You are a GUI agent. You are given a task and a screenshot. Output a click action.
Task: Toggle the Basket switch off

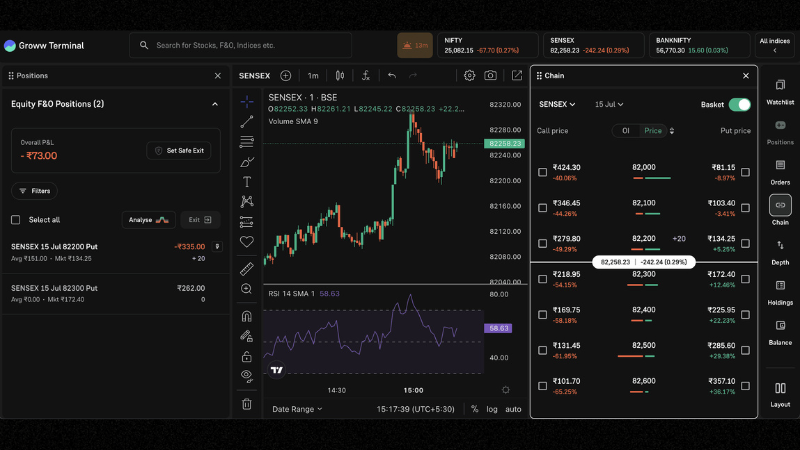tap(739, 104)
